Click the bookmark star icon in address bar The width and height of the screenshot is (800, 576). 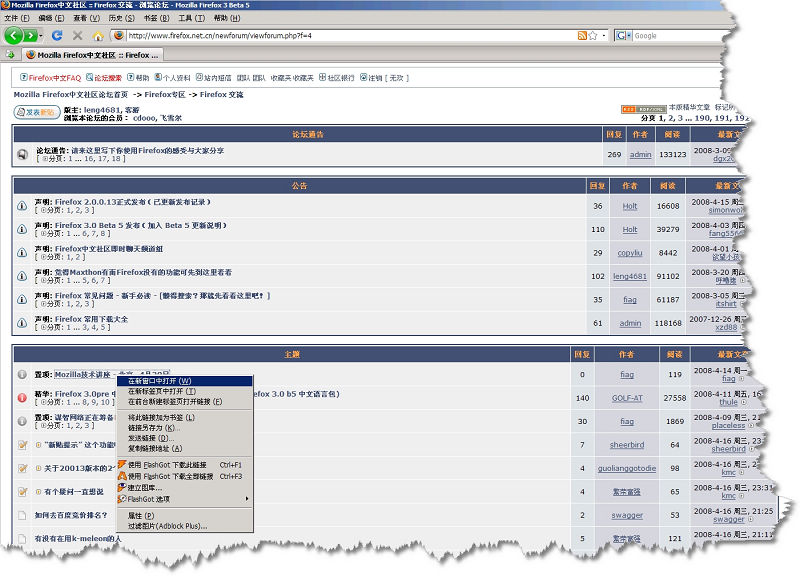click(x=592, y=36)
